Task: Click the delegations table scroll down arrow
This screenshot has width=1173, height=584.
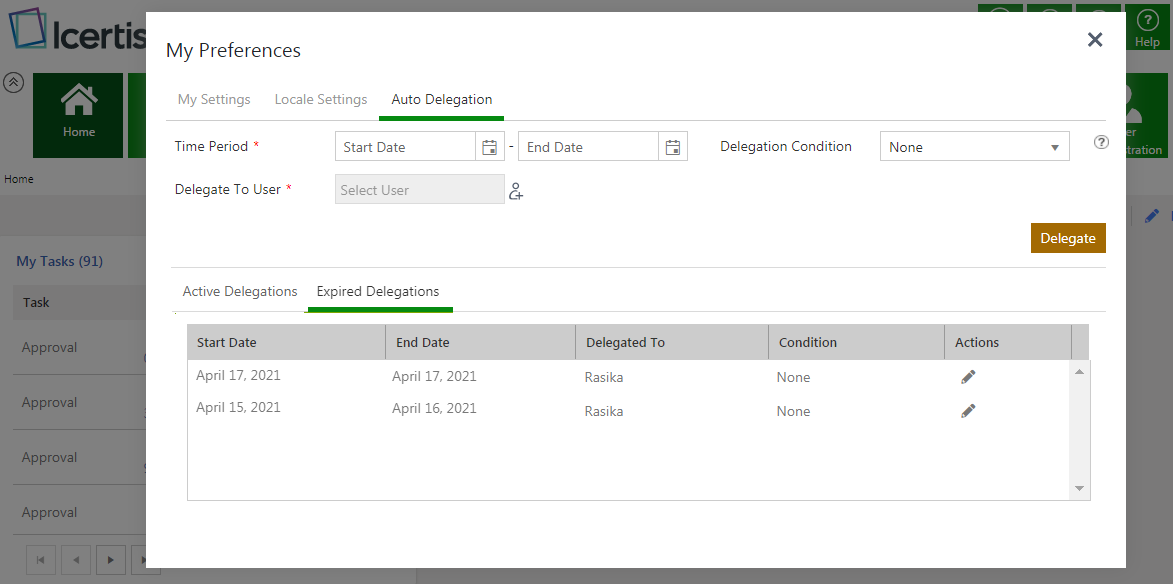Action: (1079, 488)
